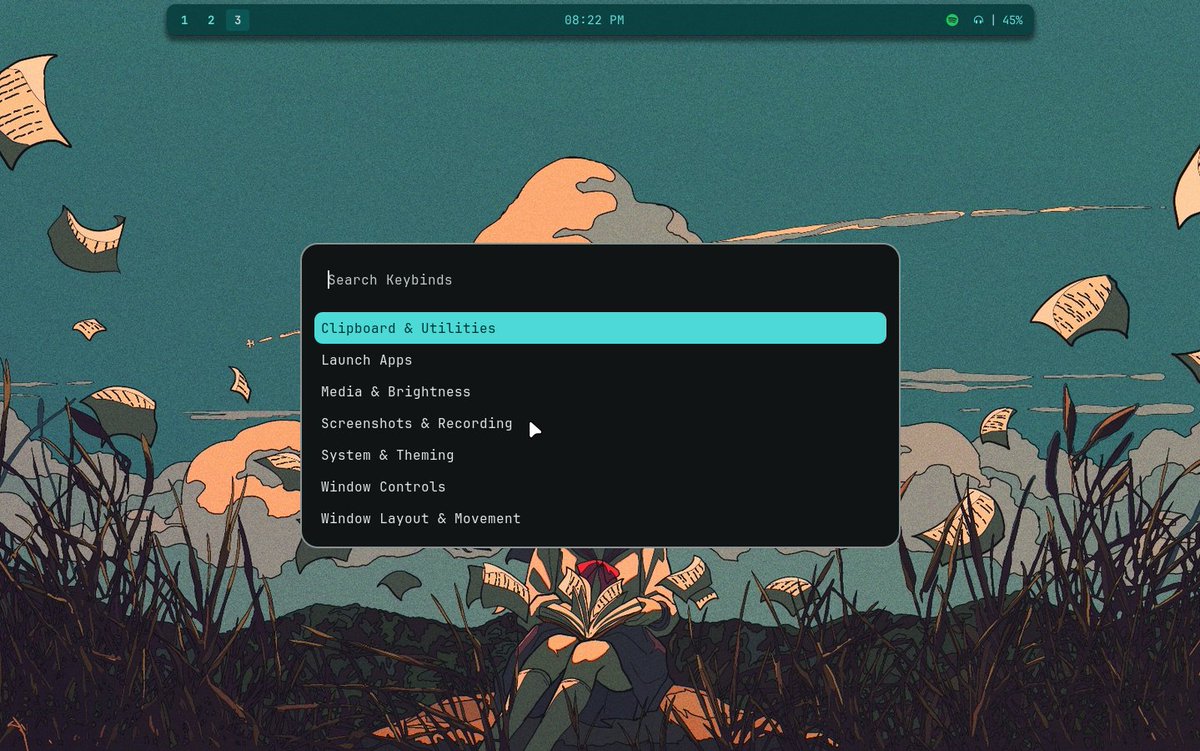Screen dimensions: 1200x751
Task: Choose Media & Brightness entry
Action: (x=600, y=392)
